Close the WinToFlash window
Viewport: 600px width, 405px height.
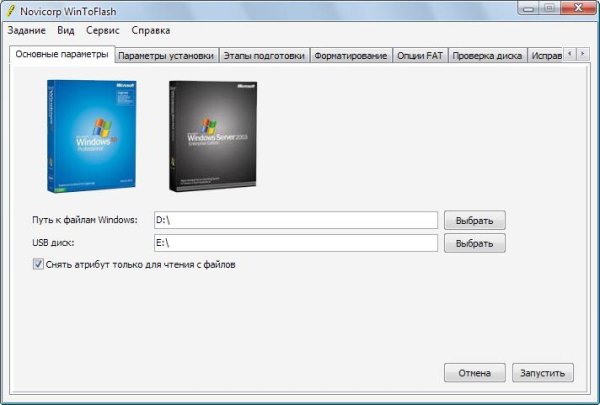[579, 8]
